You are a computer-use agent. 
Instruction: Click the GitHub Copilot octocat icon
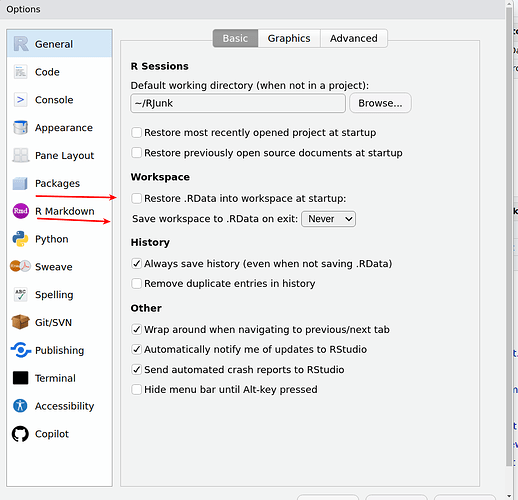tap(20, 434)
